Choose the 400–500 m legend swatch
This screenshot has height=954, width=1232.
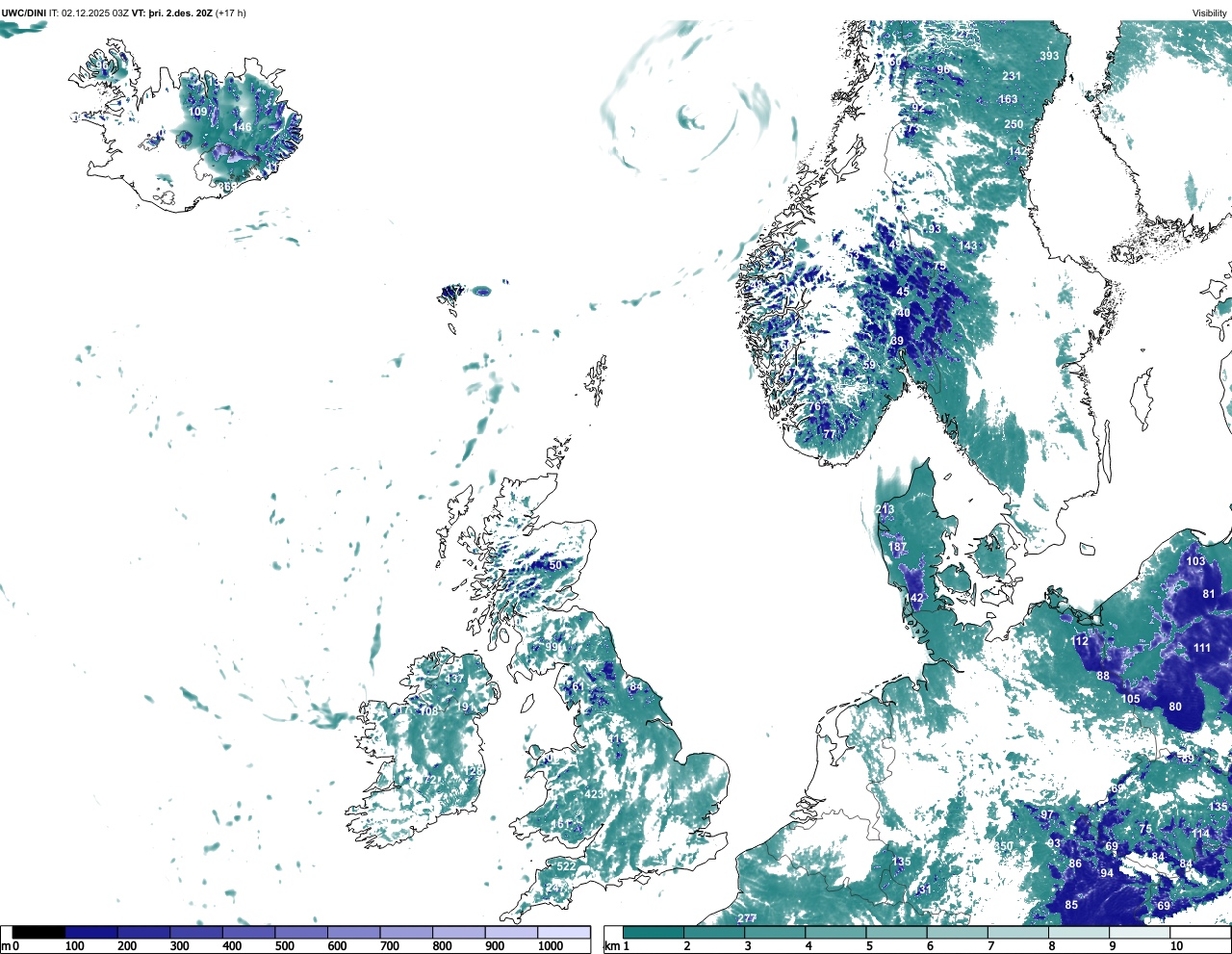248,932
